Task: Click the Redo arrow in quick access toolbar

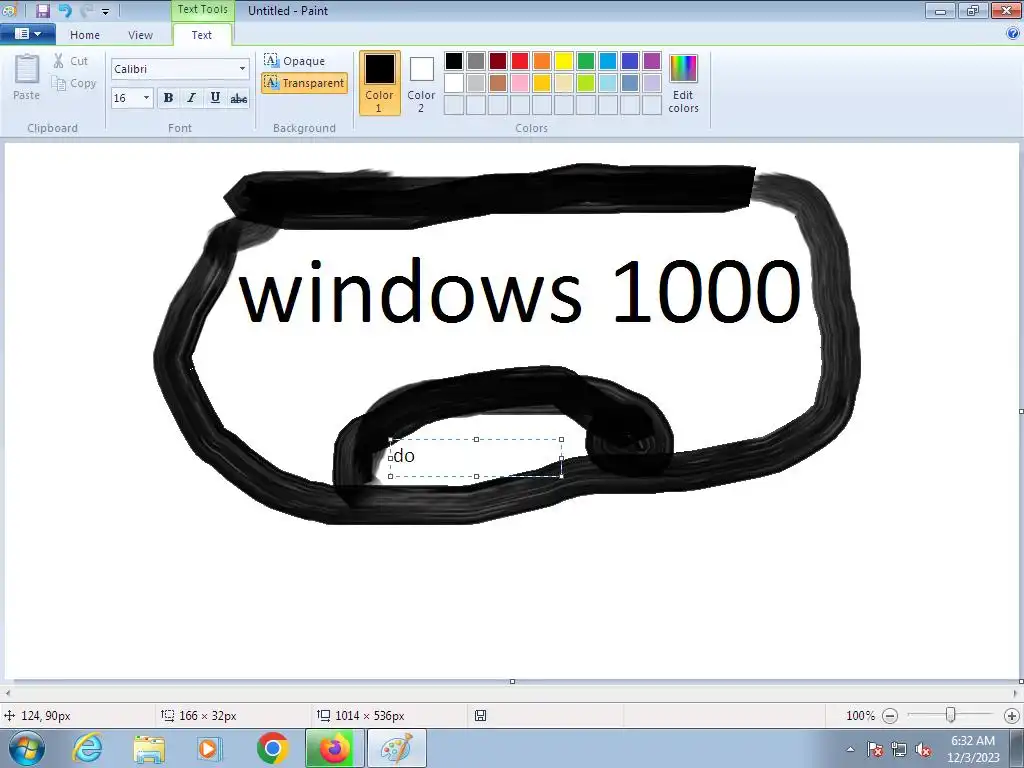Action: [x=86, y=10]
